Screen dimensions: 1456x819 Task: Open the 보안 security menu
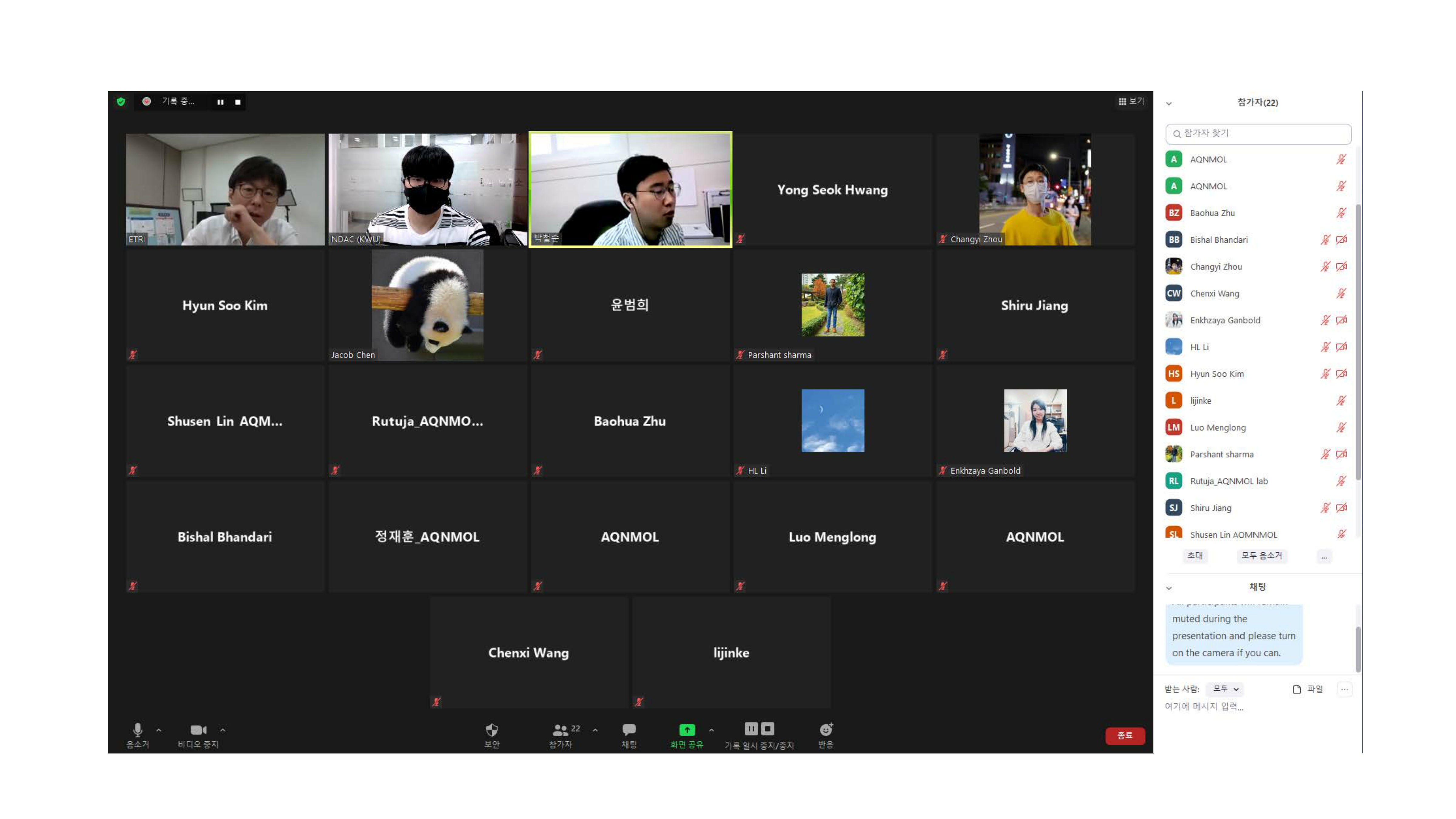[492, 735]
